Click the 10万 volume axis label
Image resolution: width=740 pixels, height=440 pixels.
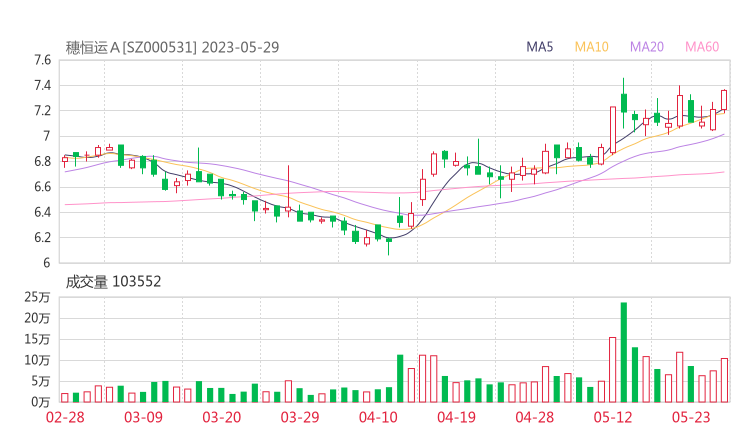tap(37, 360)
